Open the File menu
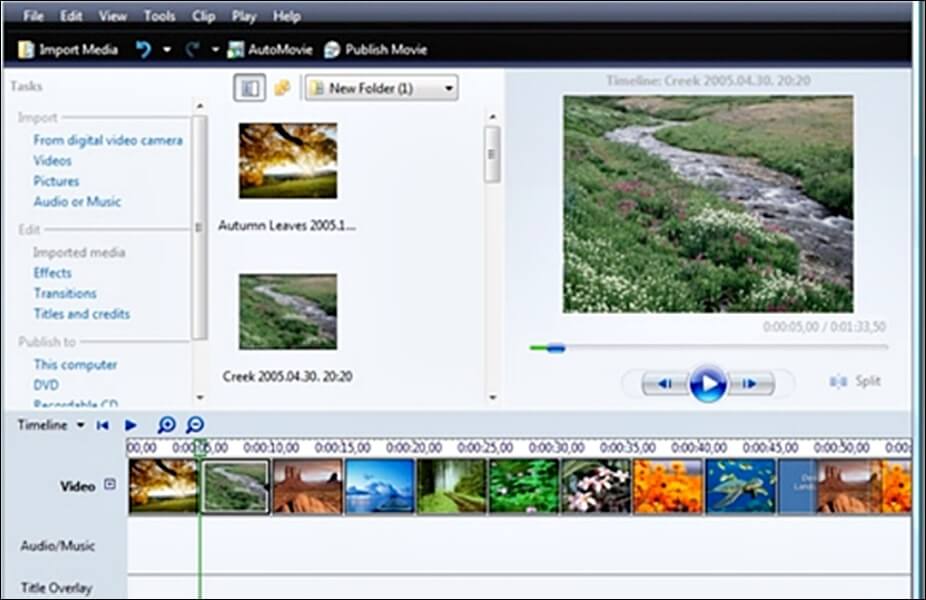The image size is (926, 600). click(33, 16)
